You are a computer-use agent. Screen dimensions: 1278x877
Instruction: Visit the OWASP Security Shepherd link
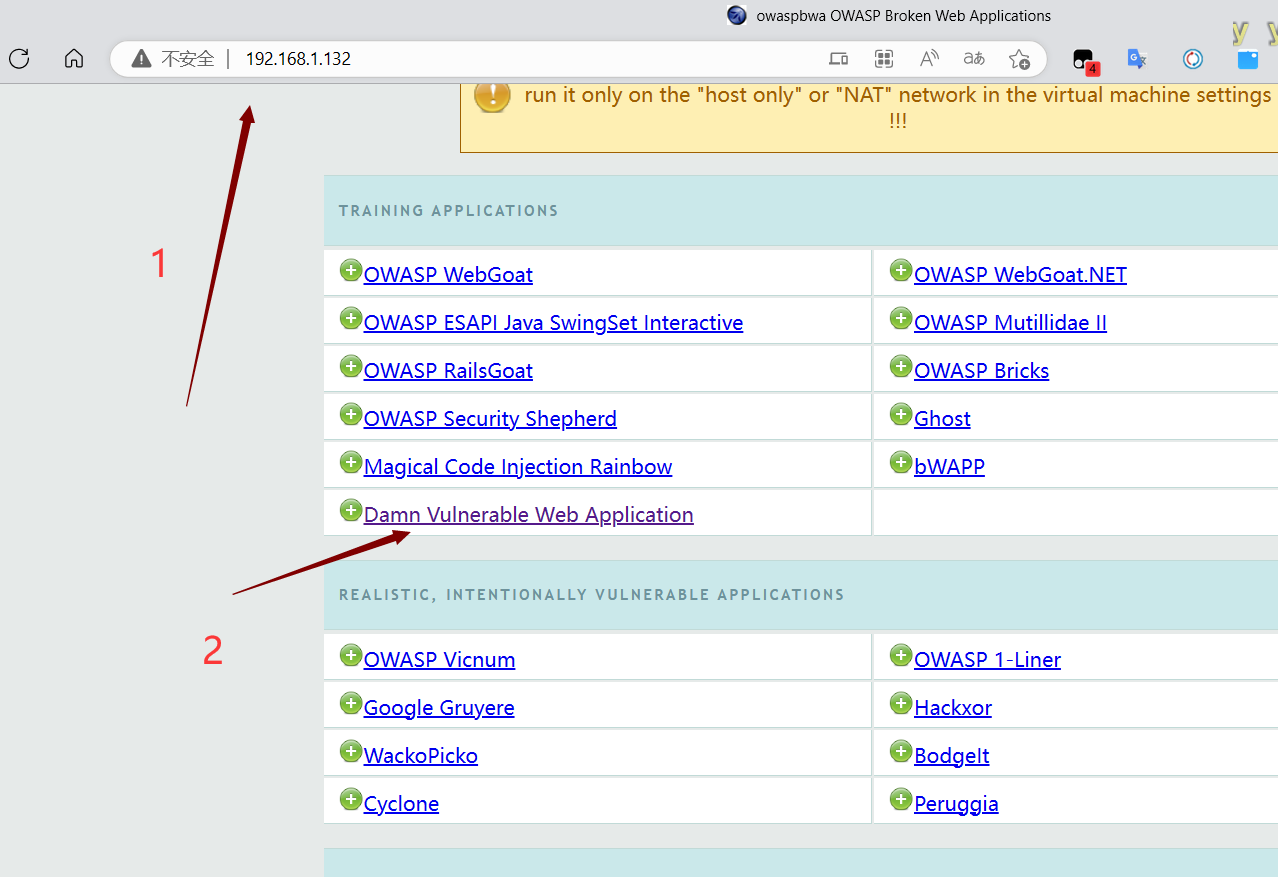(x=490, y=419)
